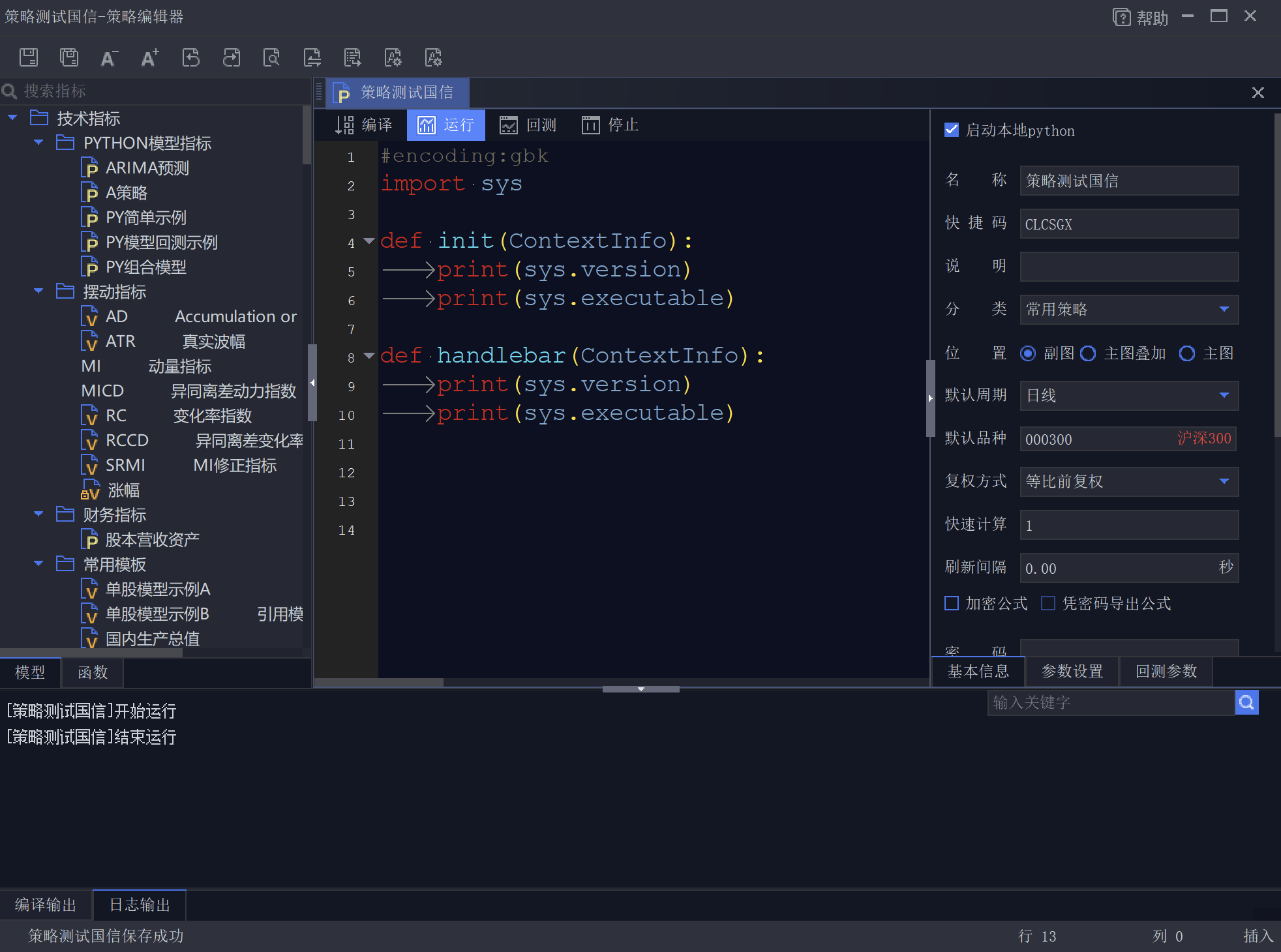Decrease the editor font size

[x=109, y=57]
